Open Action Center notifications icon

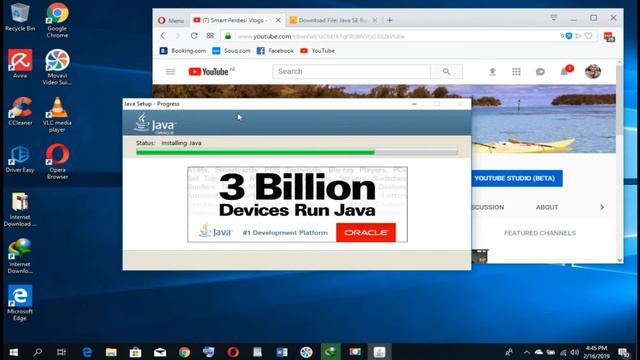[x=623, y=352]
